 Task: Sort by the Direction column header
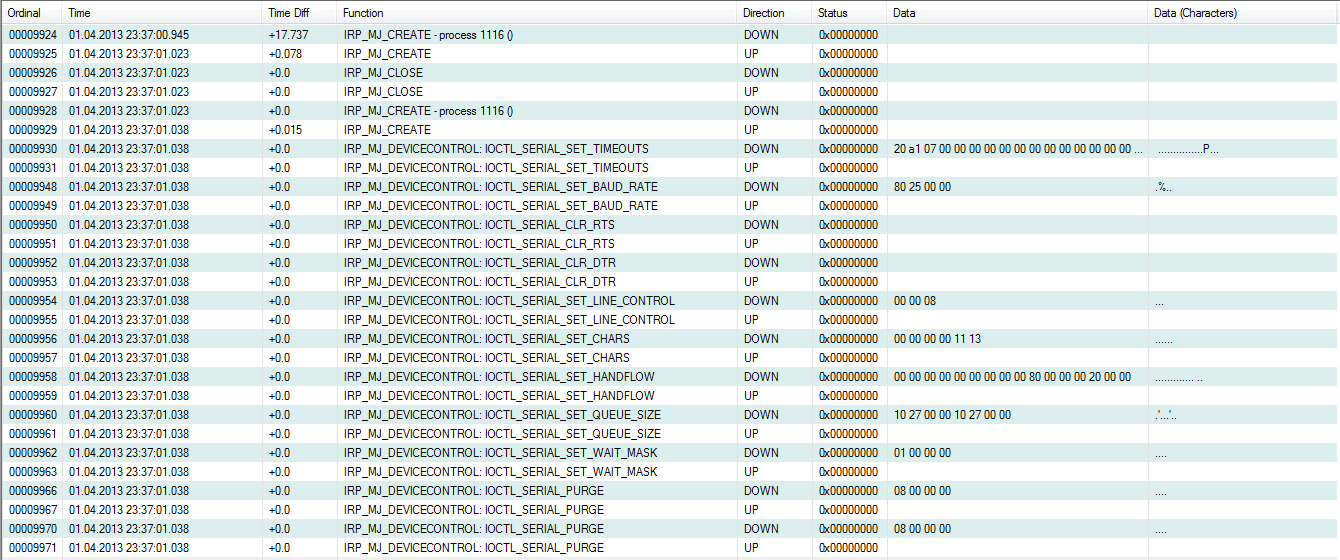764,13
